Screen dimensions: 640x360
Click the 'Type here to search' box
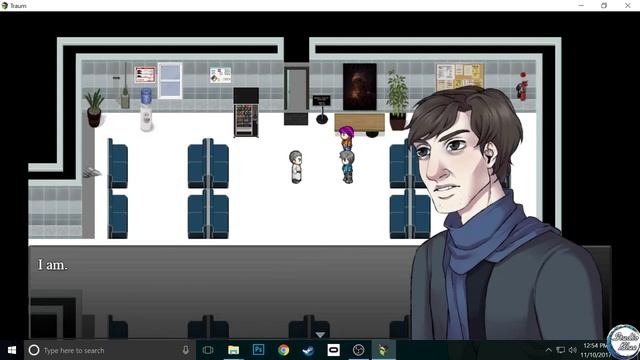(110, 350)
